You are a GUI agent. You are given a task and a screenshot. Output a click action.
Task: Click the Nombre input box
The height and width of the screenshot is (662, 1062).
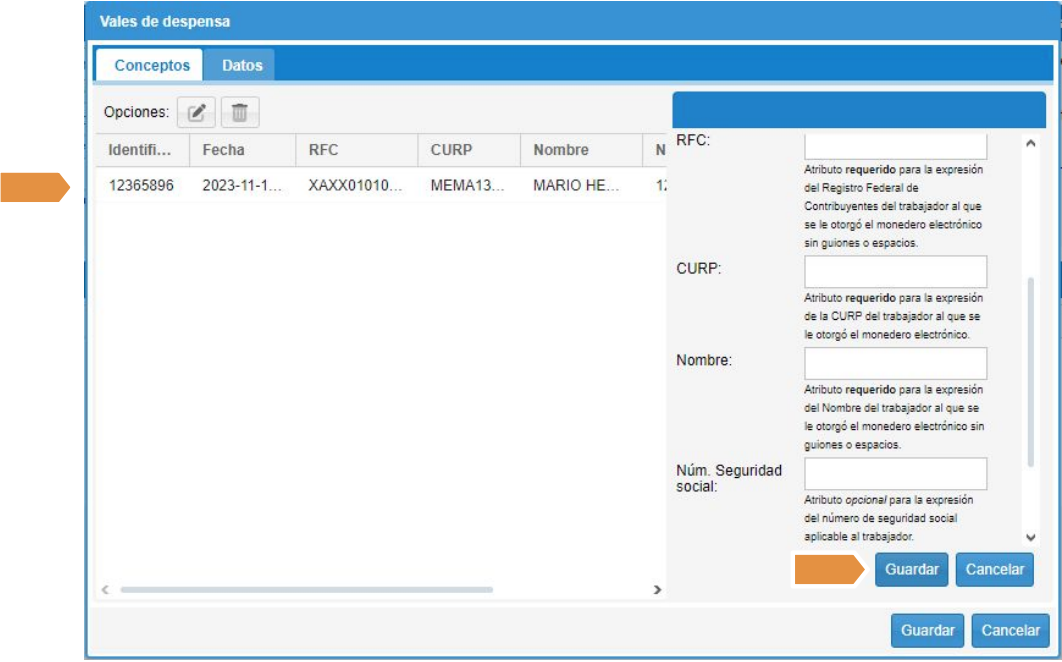(895, 364)
